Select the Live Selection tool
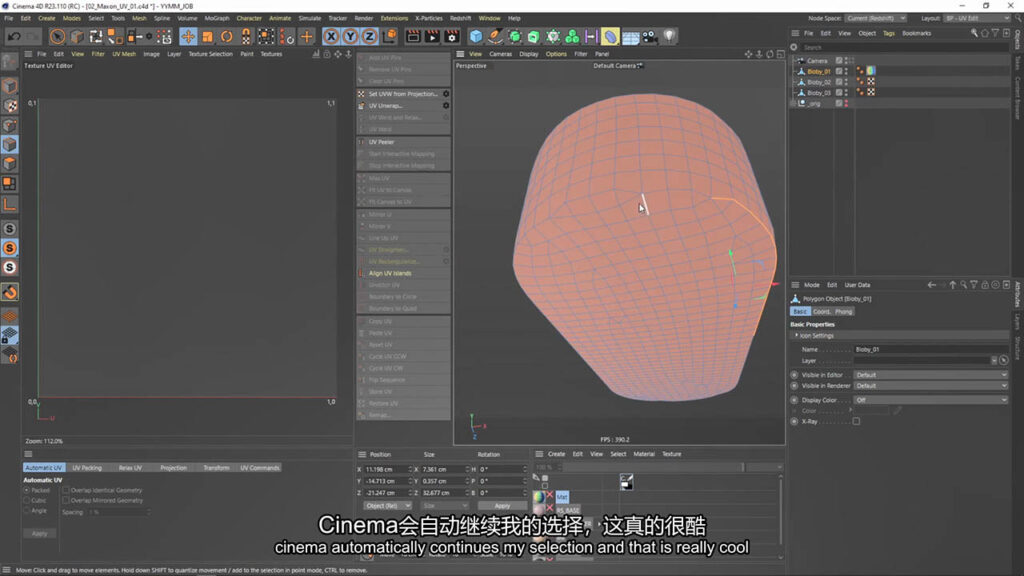The width and height of the screenshot is (1024, 576). point(57,37)
